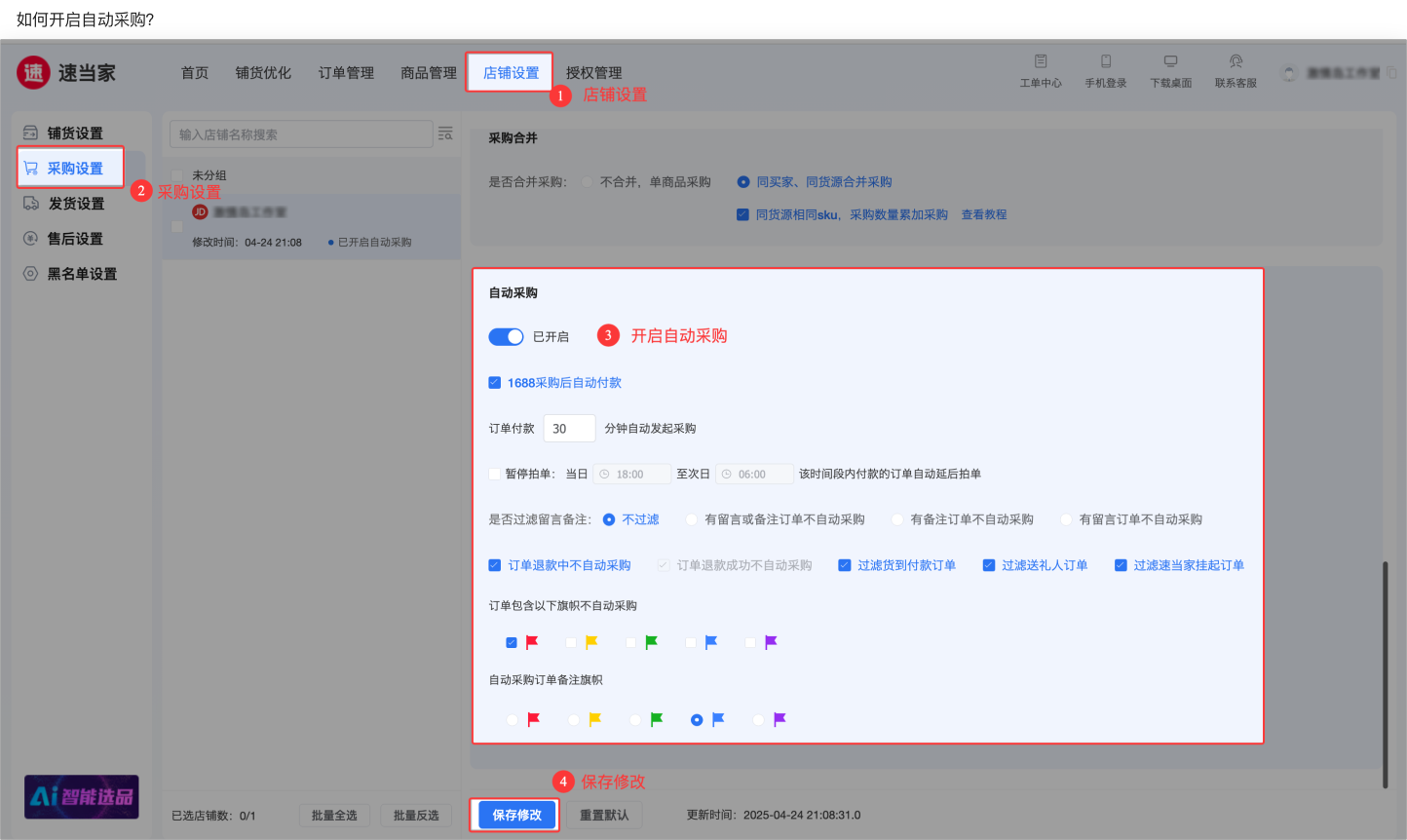
Task: Open 黑名单设置 in the sidebar
Action: click(x=82, y=274)
